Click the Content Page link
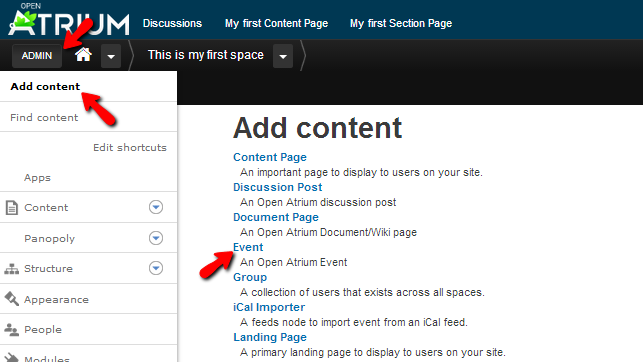Screen dimensions: 643x362 pyautogui.click(x=270, y=157)
